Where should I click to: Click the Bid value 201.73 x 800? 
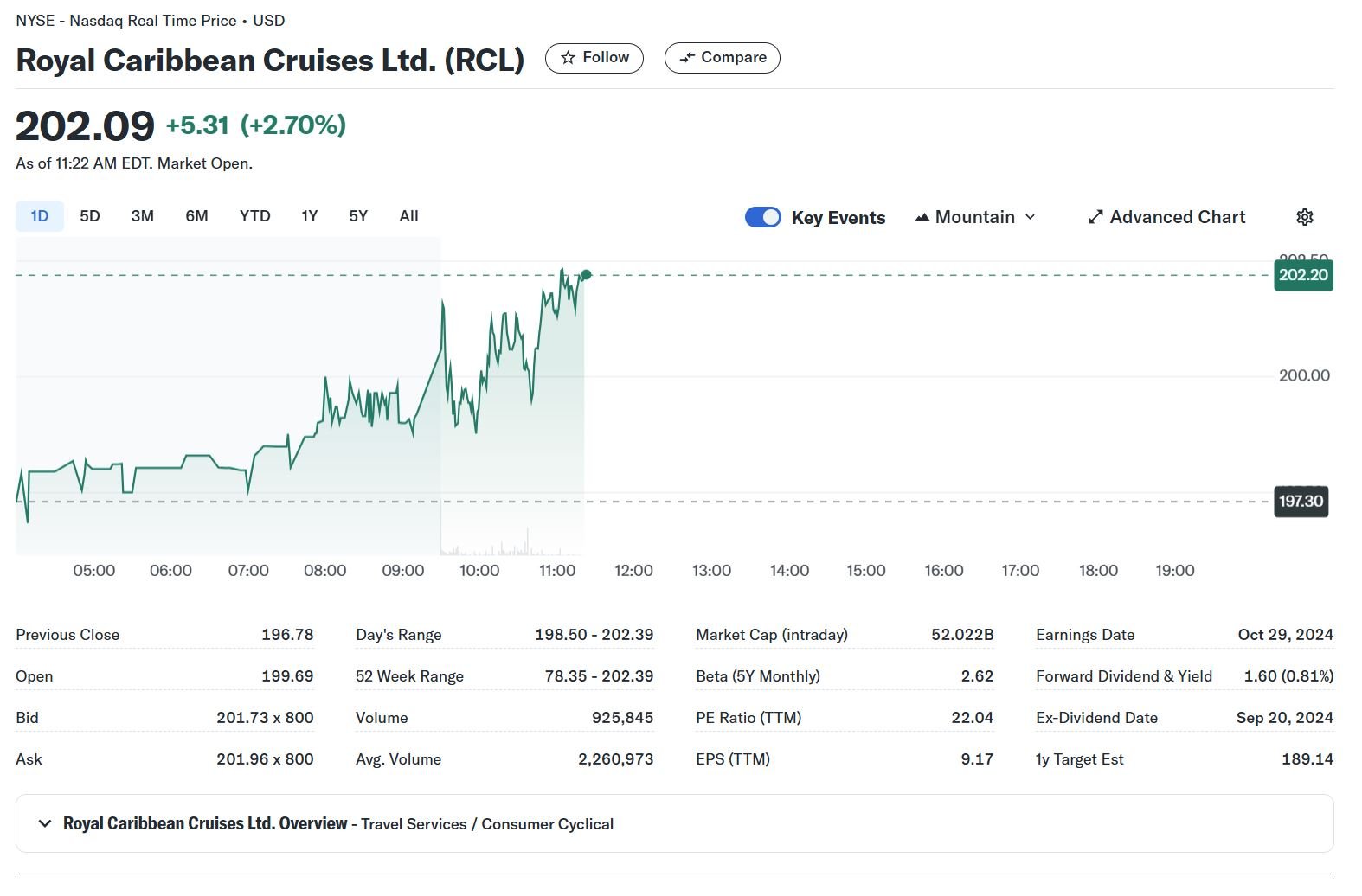pos(265,718)
